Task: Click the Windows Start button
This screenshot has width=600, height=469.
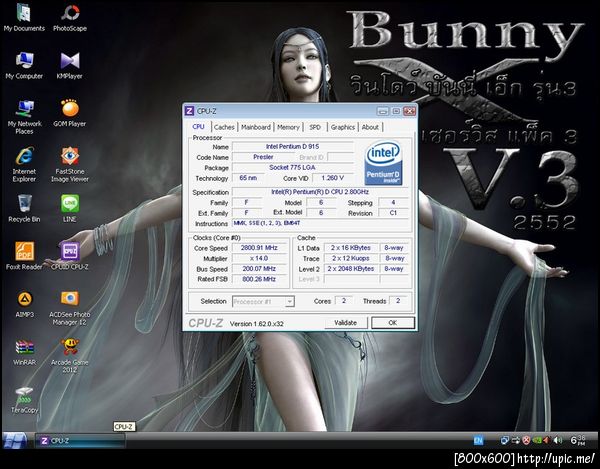Action: [x=15, y=441]
